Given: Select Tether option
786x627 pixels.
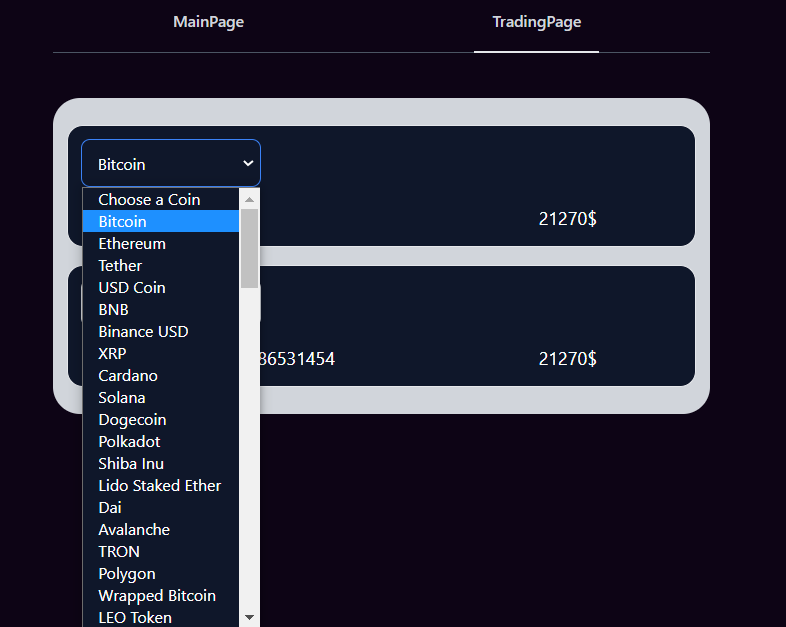Looking at the screenshot, I should [x=161, y=265].
